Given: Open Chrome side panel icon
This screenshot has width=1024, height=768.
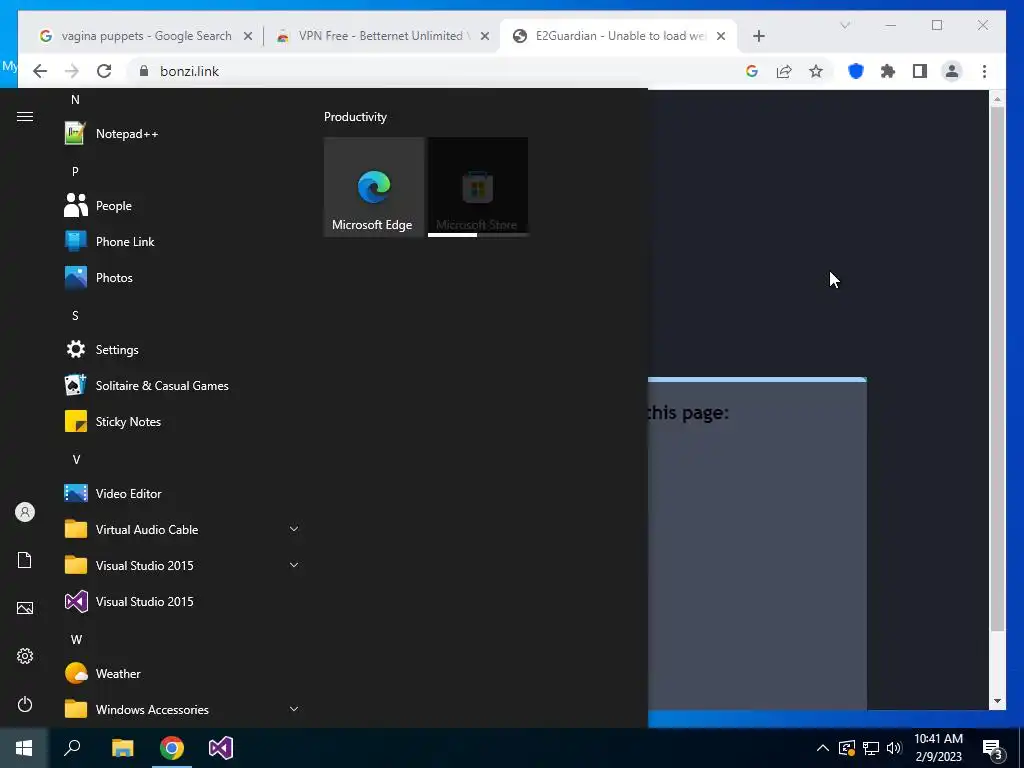Looking at the screenshot, I should [920, 71].
